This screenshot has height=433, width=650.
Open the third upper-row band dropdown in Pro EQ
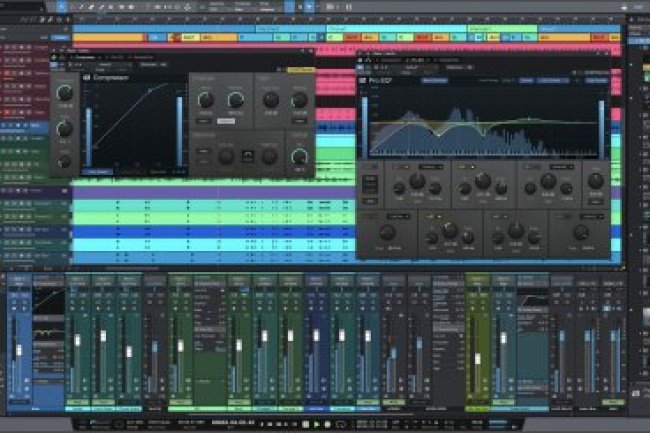562,167
